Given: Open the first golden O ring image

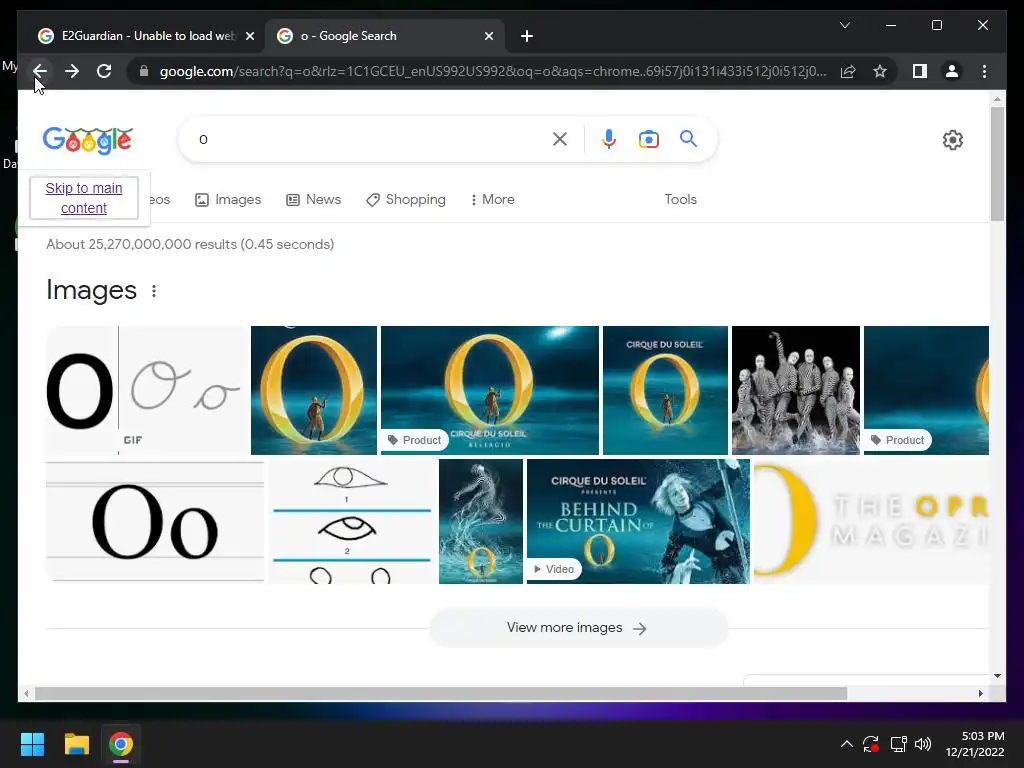Looking at the screenshot, I should (313, 390).
